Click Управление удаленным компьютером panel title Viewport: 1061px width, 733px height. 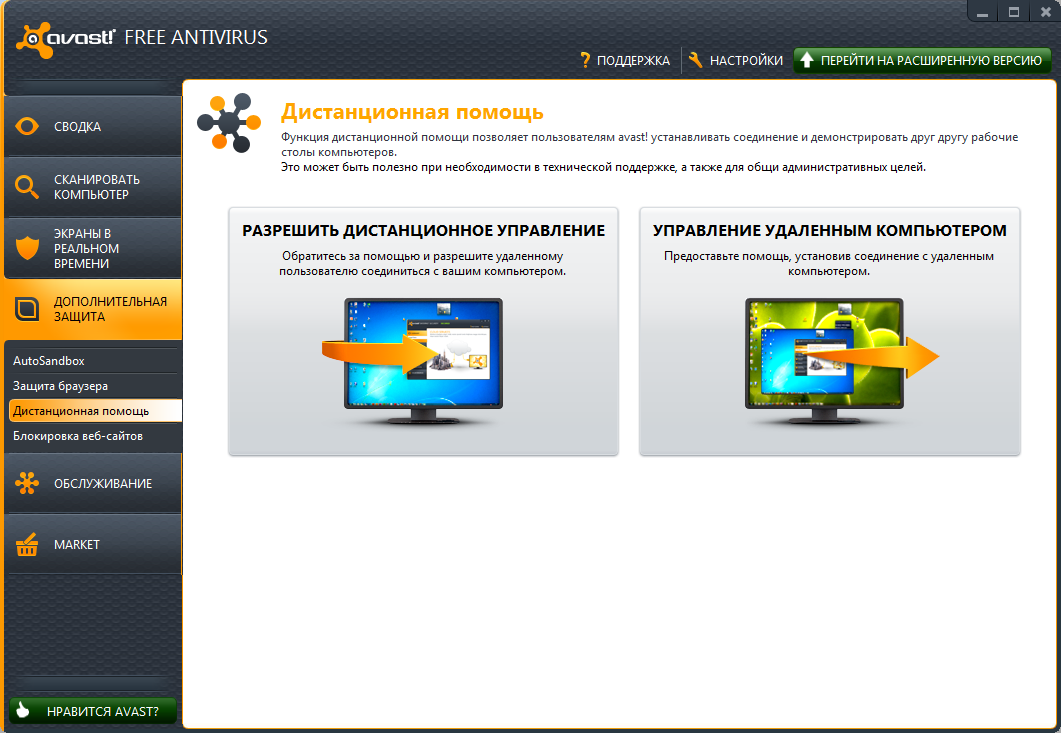pyautogui.click(x=830, y=230)
